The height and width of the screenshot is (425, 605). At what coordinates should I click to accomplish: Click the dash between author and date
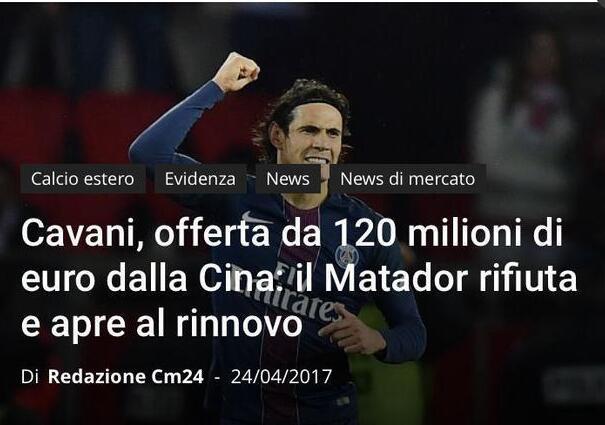[217, 377]
